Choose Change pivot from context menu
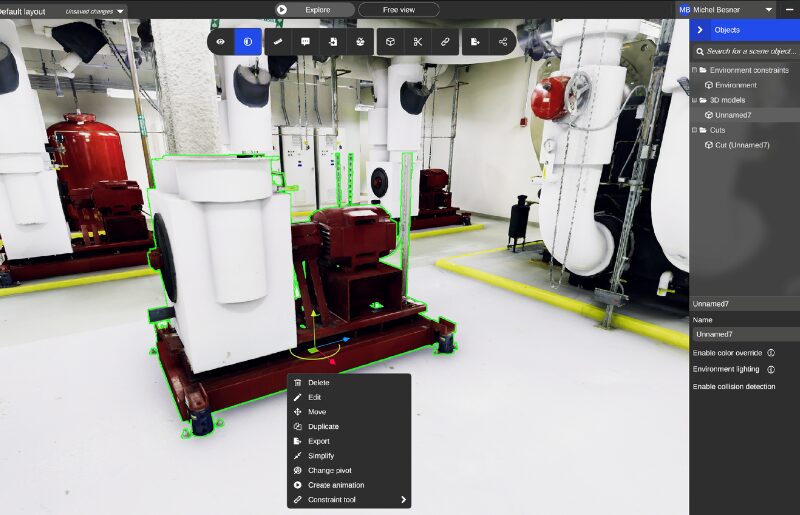The height and width of the screenshot is (515, 800). click(x=349, y=471)
